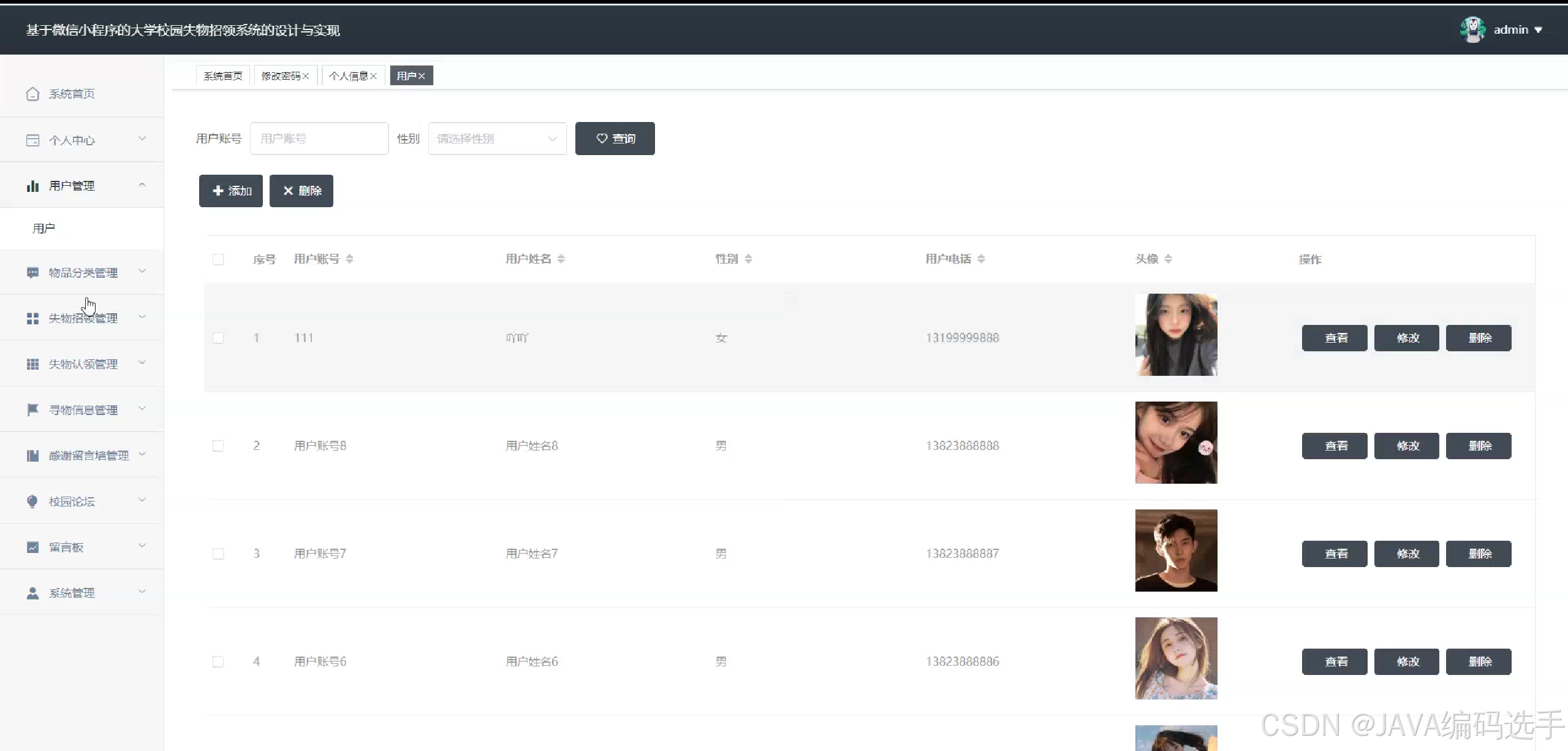Open the 请选择性别 dropdown
The height and width of the screenshot is (751, 1568).
pos(498,139)
